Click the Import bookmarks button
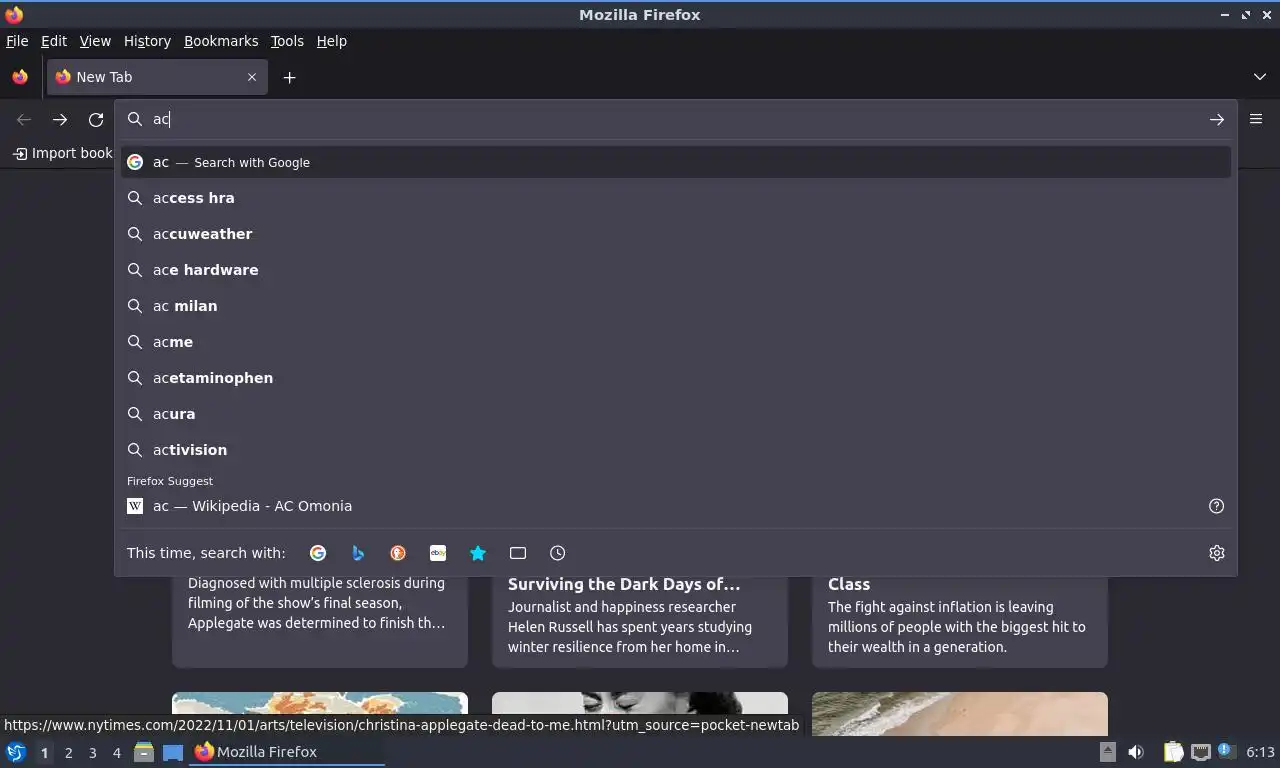 (62, 153)
